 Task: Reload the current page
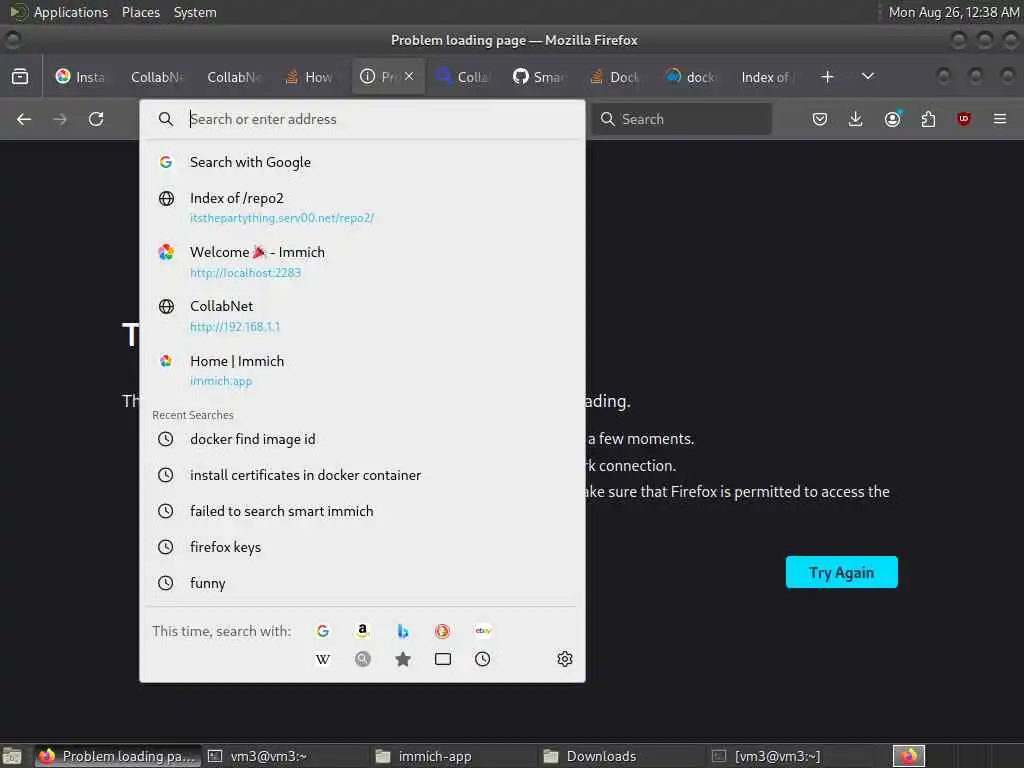[x=96, y=119]
